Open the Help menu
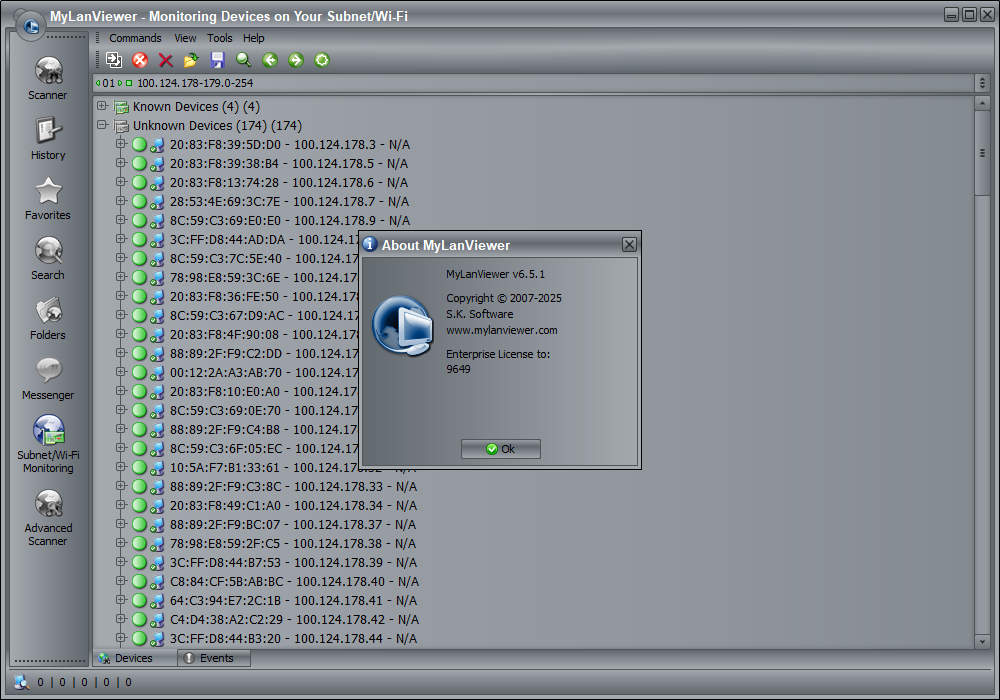Viewport: 1000px width, 700px height. pos(253,38)
